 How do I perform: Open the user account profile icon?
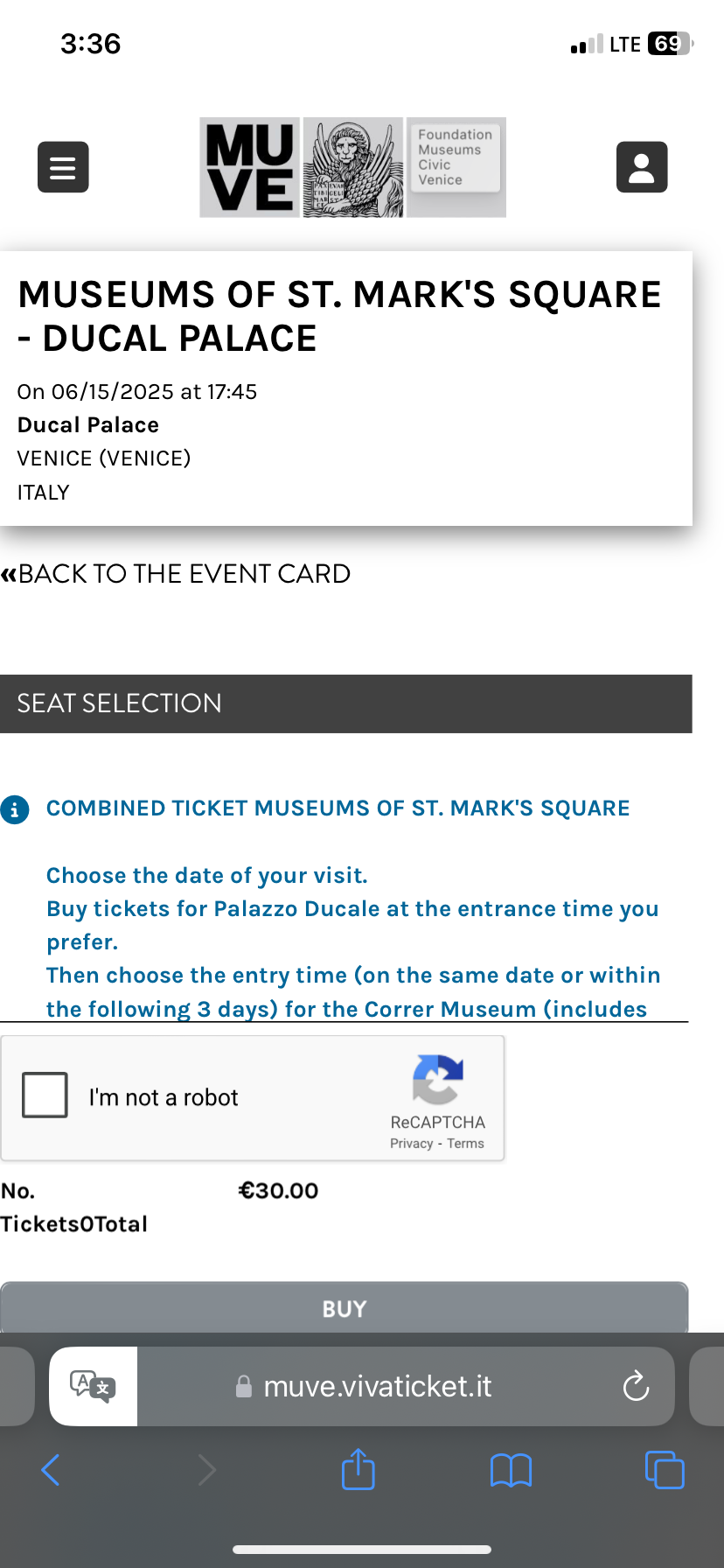(642, 166)
